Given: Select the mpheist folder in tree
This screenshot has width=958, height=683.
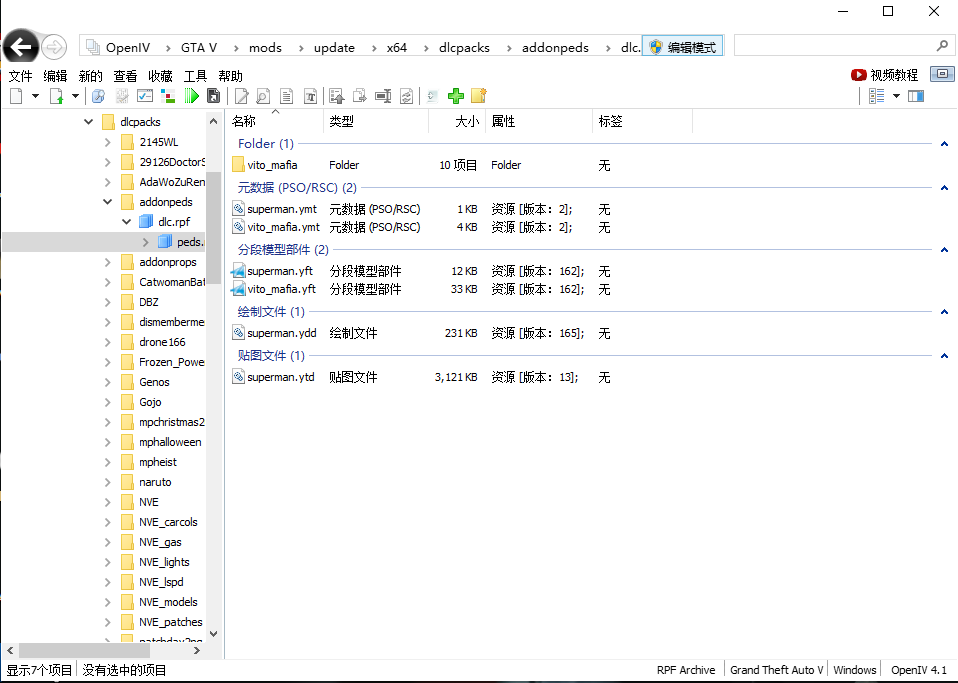Looking at the screenshot, I should 158,462.
